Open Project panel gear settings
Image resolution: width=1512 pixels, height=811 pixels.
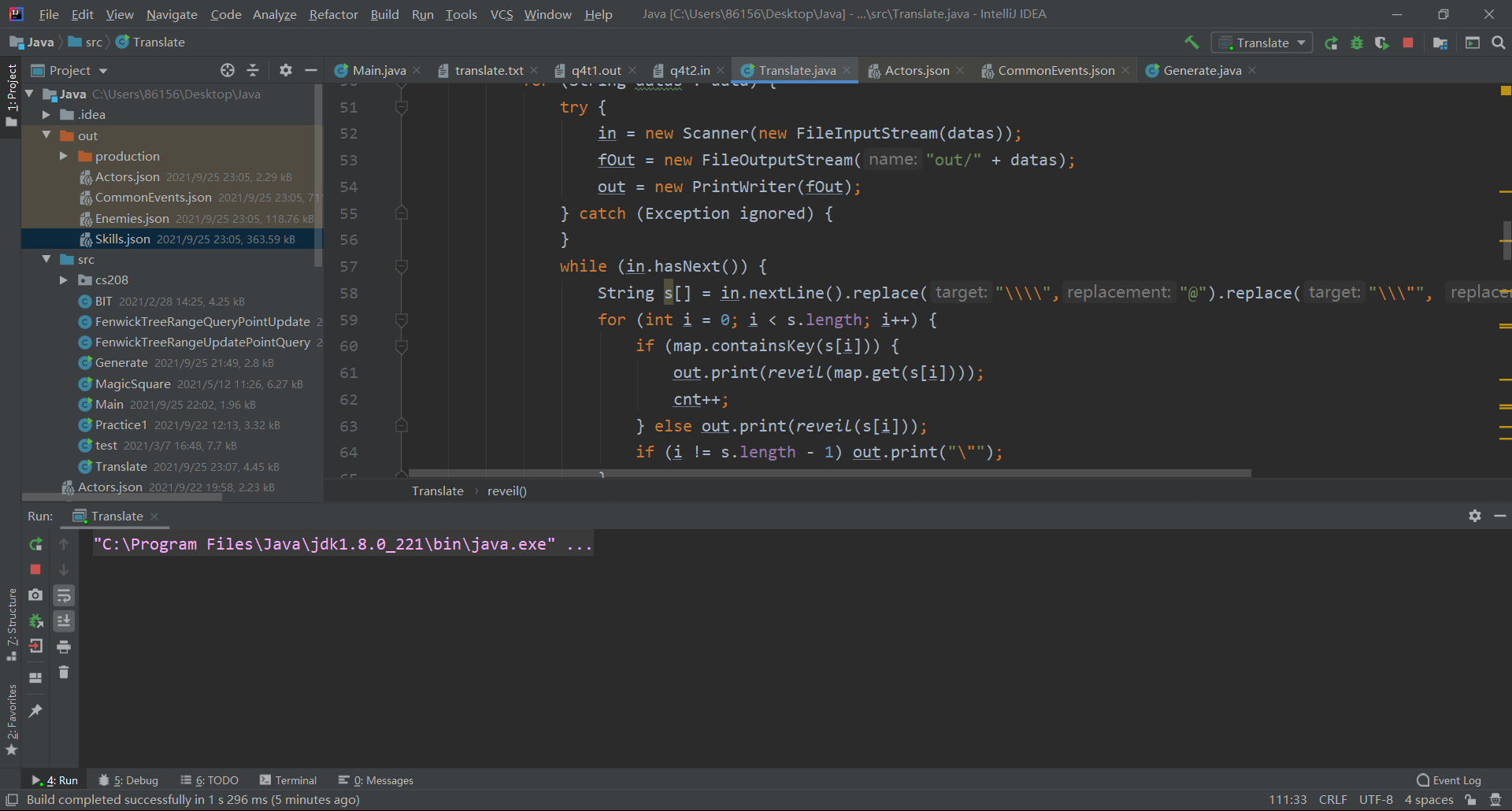[x=286, y=70]
